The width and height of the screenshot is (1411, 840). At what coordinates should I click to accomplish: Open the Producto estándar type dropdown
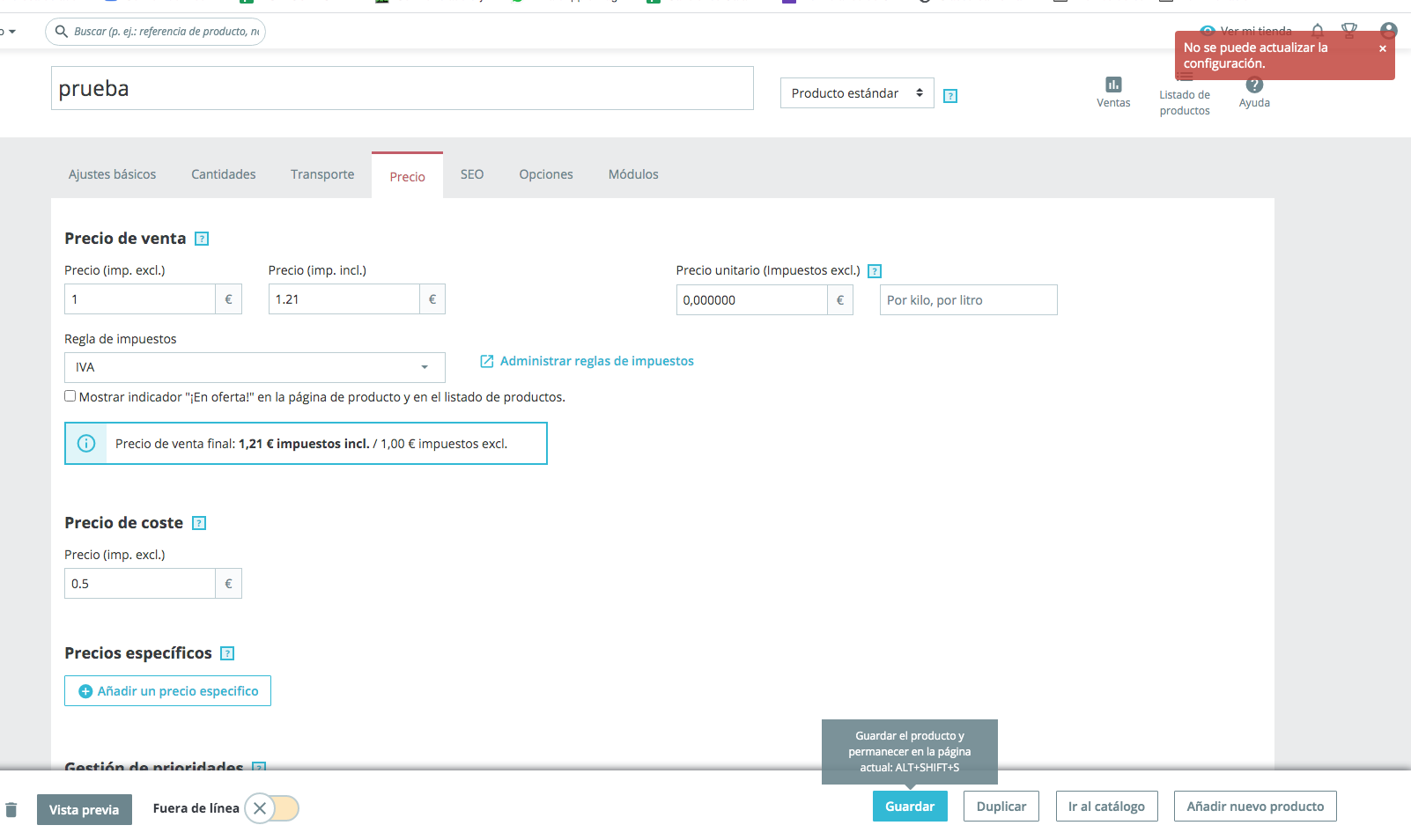tap(857, 93)
